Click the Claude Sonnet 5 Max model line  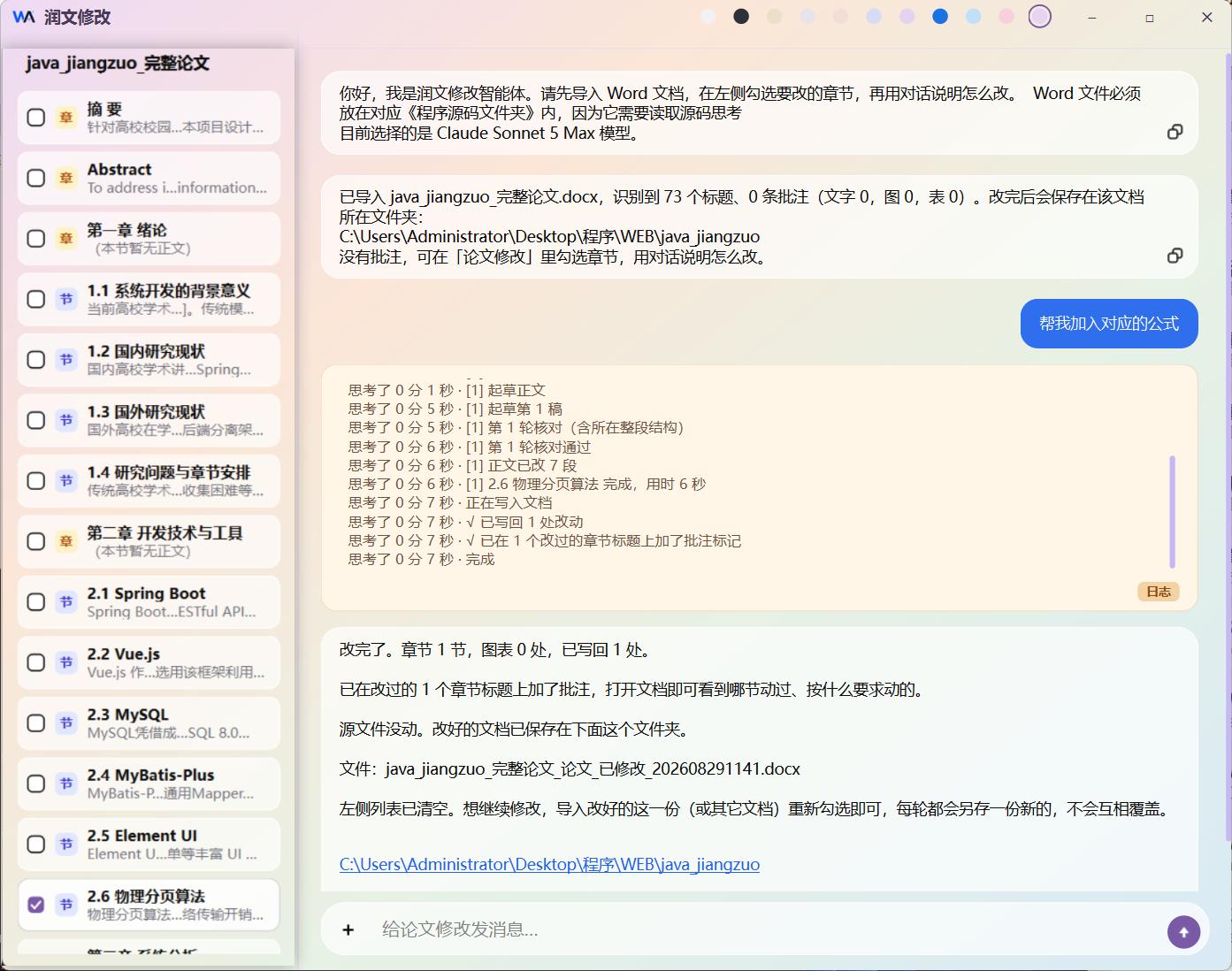pos(489,134)
